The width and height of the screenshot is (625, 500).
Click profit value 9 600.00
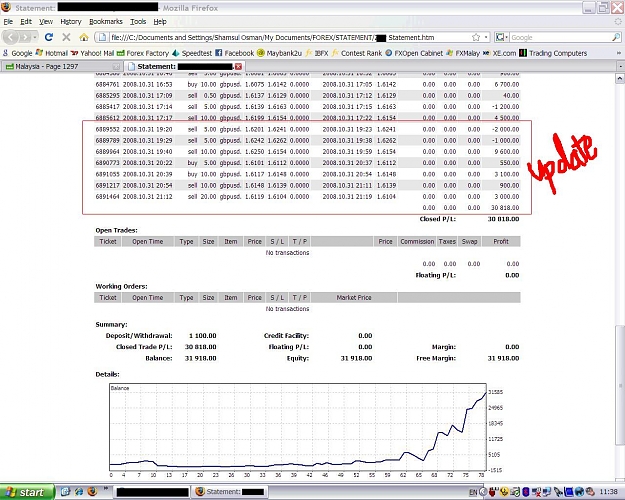click(507, 152)
